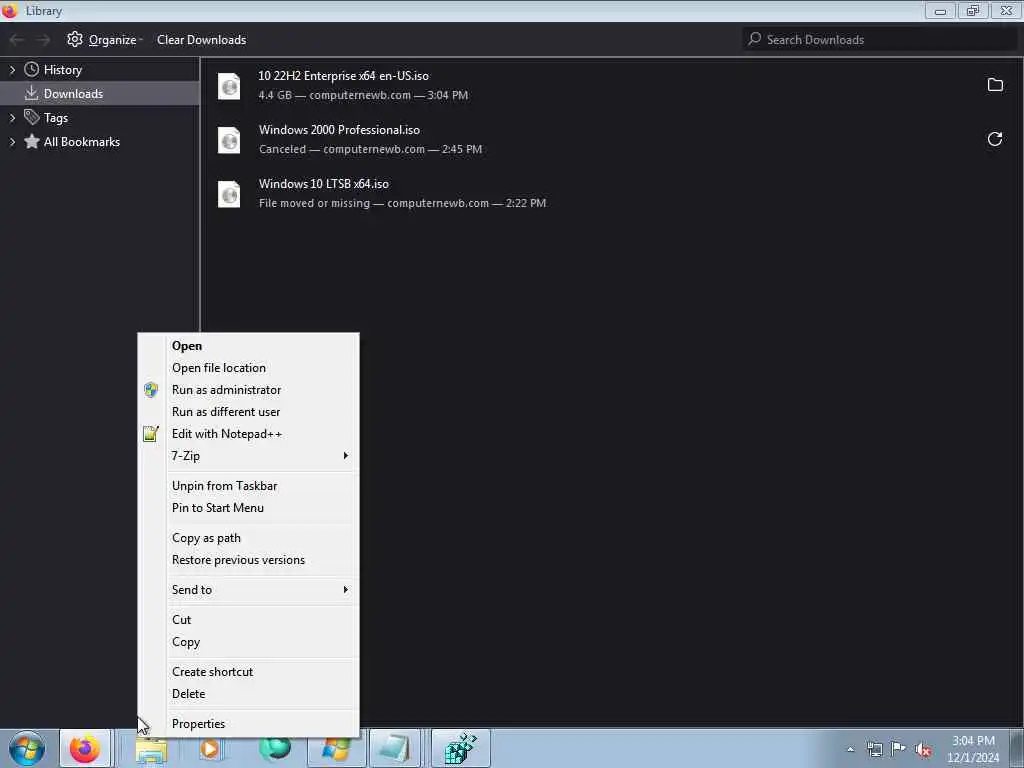Show 10 22H2 Enterprise iso in folder
The width and height of the screenshot is (1024, 768).
coord(995,84)
